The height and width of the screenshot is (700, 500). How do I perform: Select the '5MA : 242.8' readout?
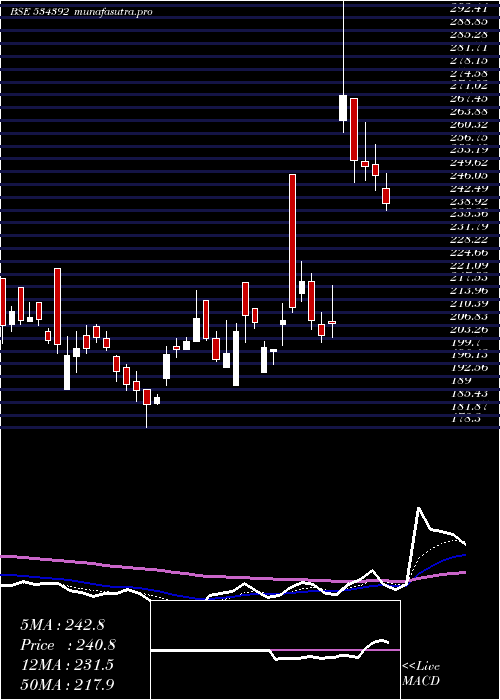click(62, 625)
